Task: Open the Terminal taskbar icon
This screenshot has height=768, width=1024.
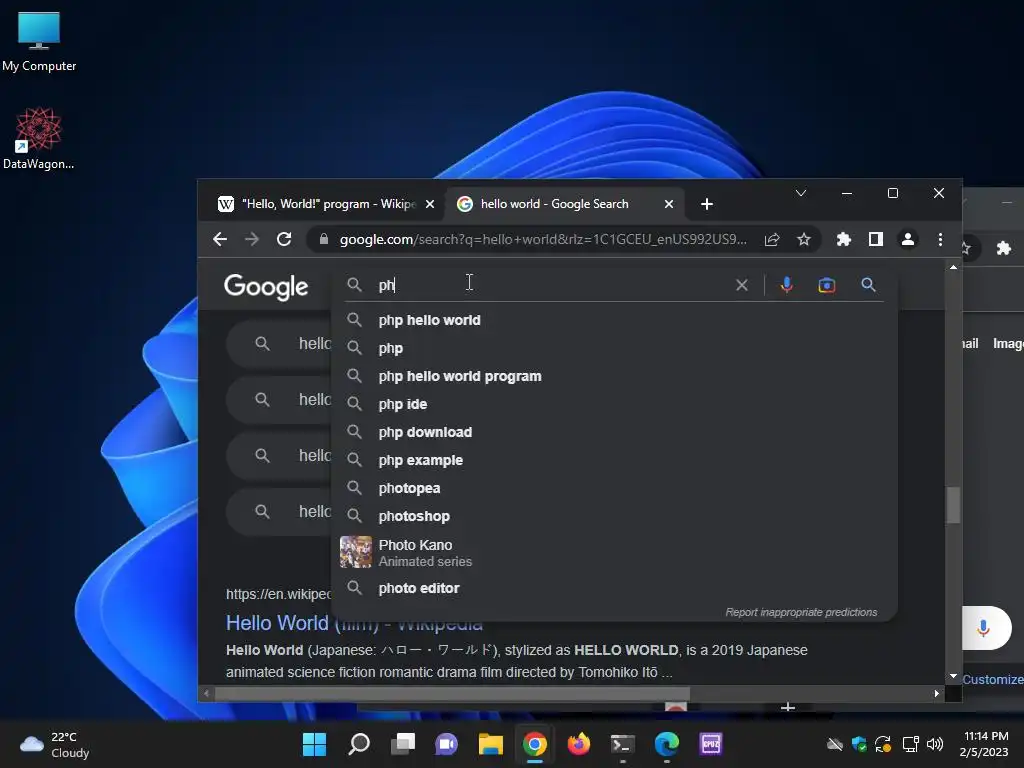Action: click(622, 744)
